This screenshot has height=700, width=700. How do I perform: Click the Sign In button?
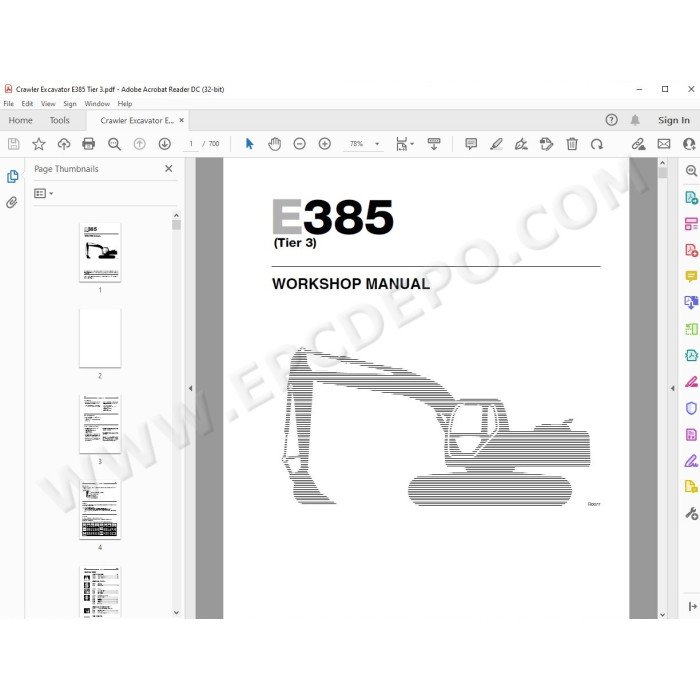[x=673, y=120]
